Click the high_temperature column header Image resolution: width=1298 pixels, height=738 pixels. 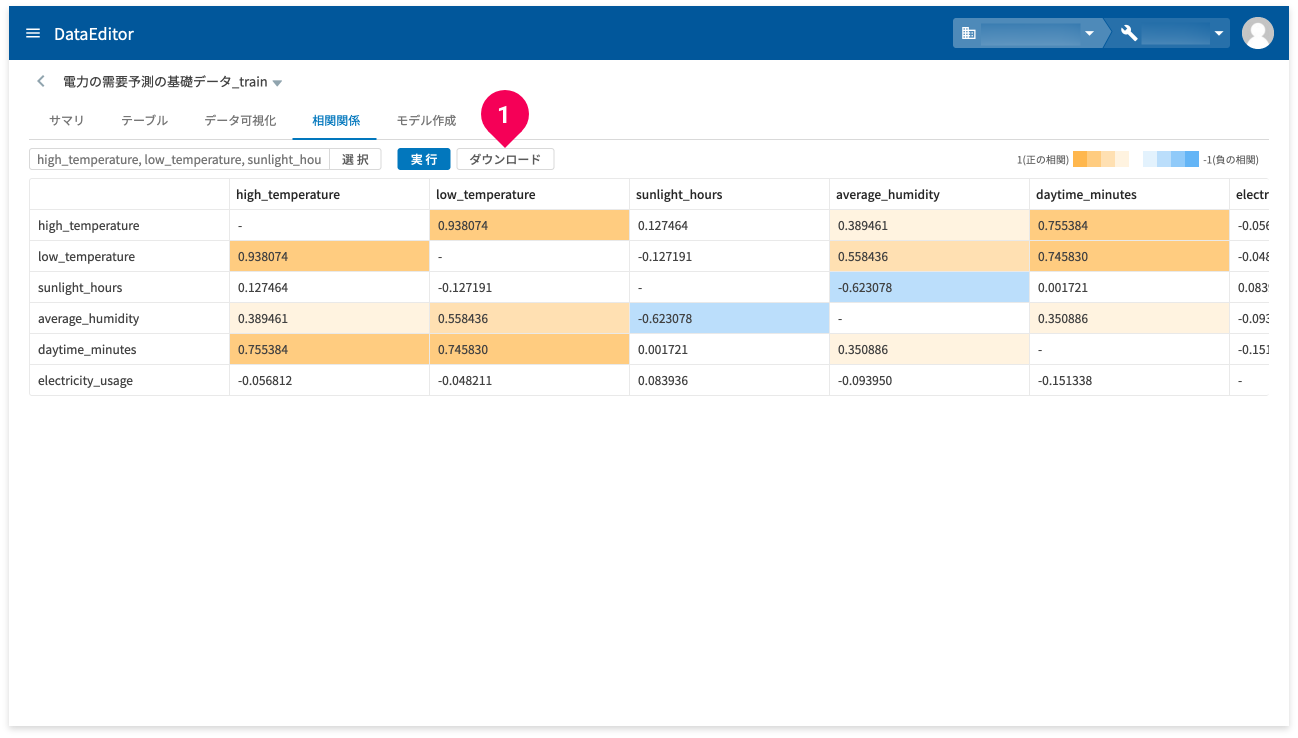pos(329,194)
